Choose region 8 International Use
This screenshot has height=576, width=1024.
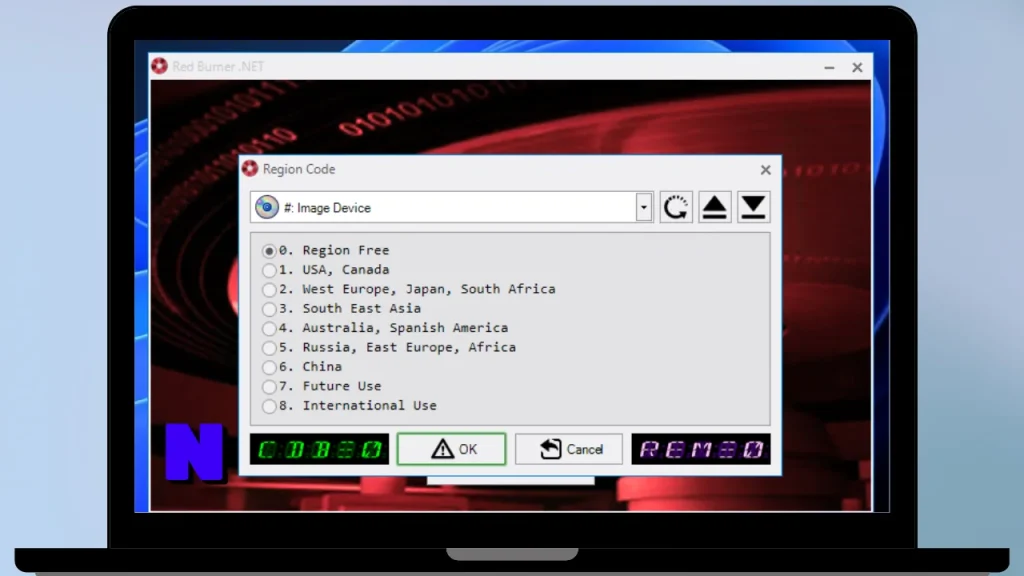(x=349, y=406)
